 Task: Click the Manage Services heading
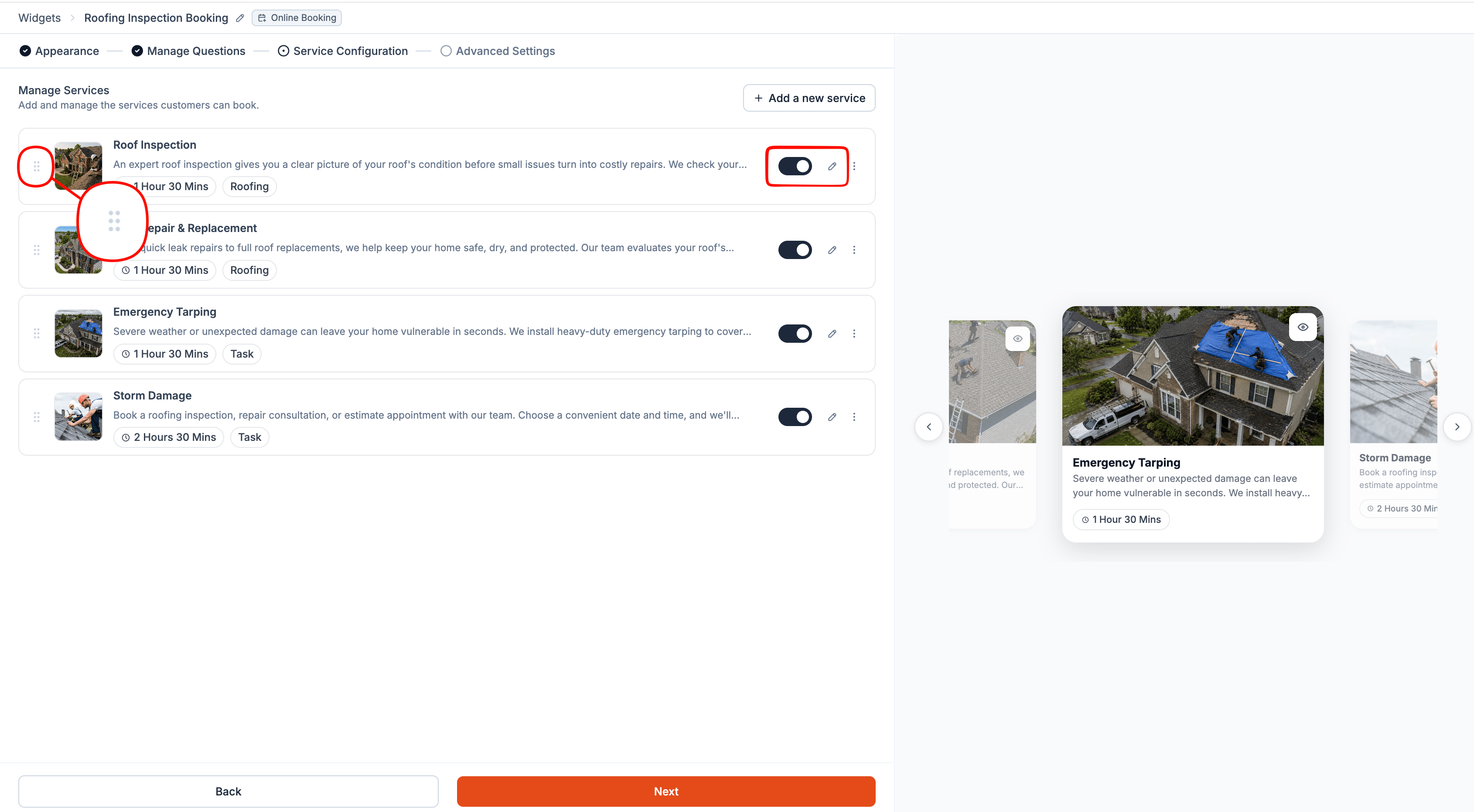tap(64, 90)
